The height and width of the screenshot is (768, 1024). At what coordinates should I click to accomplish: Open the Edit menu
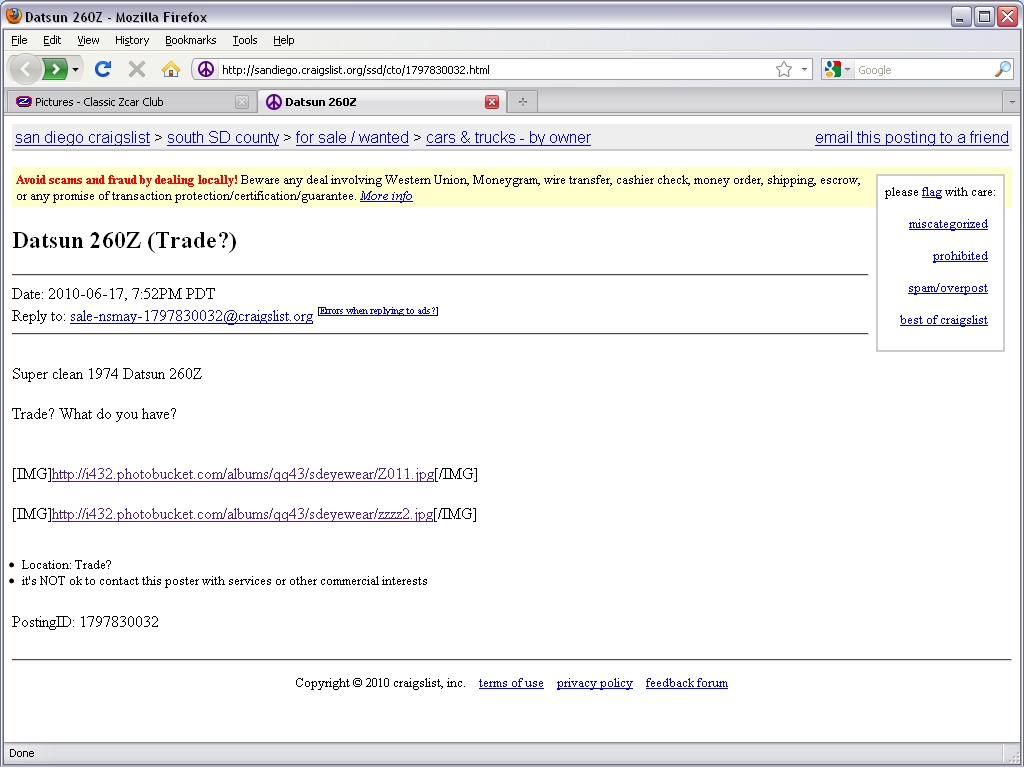[x=52, y=40]
